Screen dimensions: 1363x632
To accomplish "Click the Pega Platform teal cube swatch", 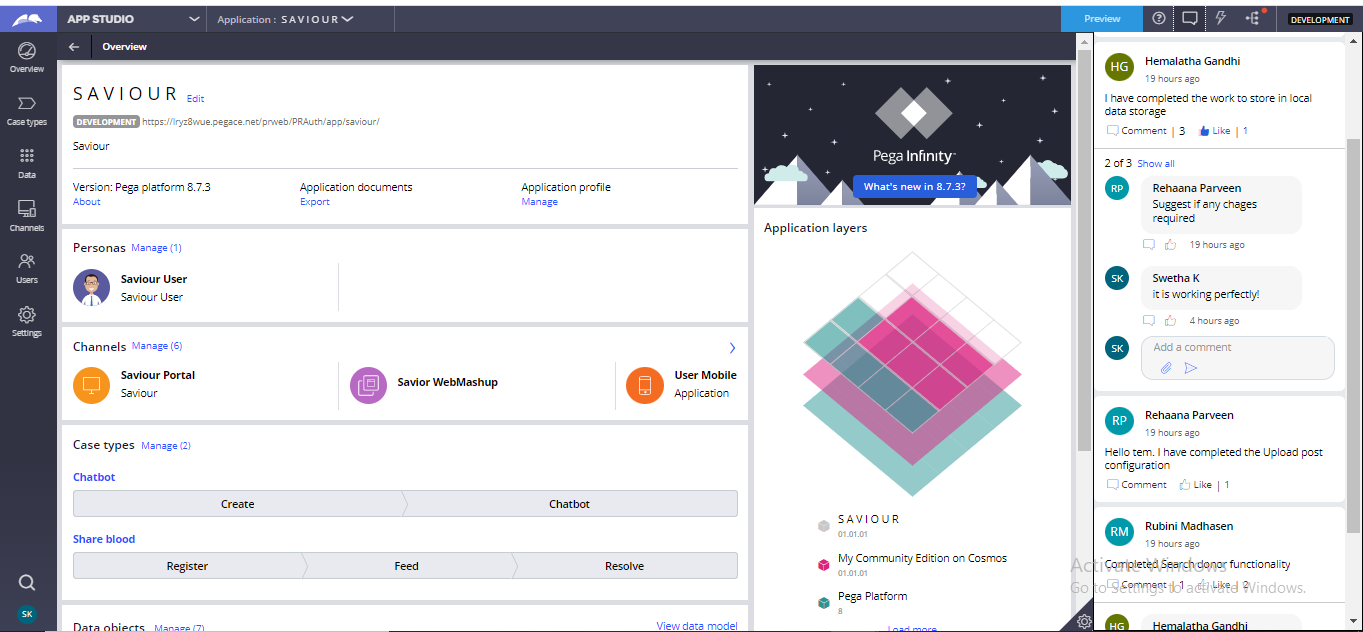I will (824, 603).
